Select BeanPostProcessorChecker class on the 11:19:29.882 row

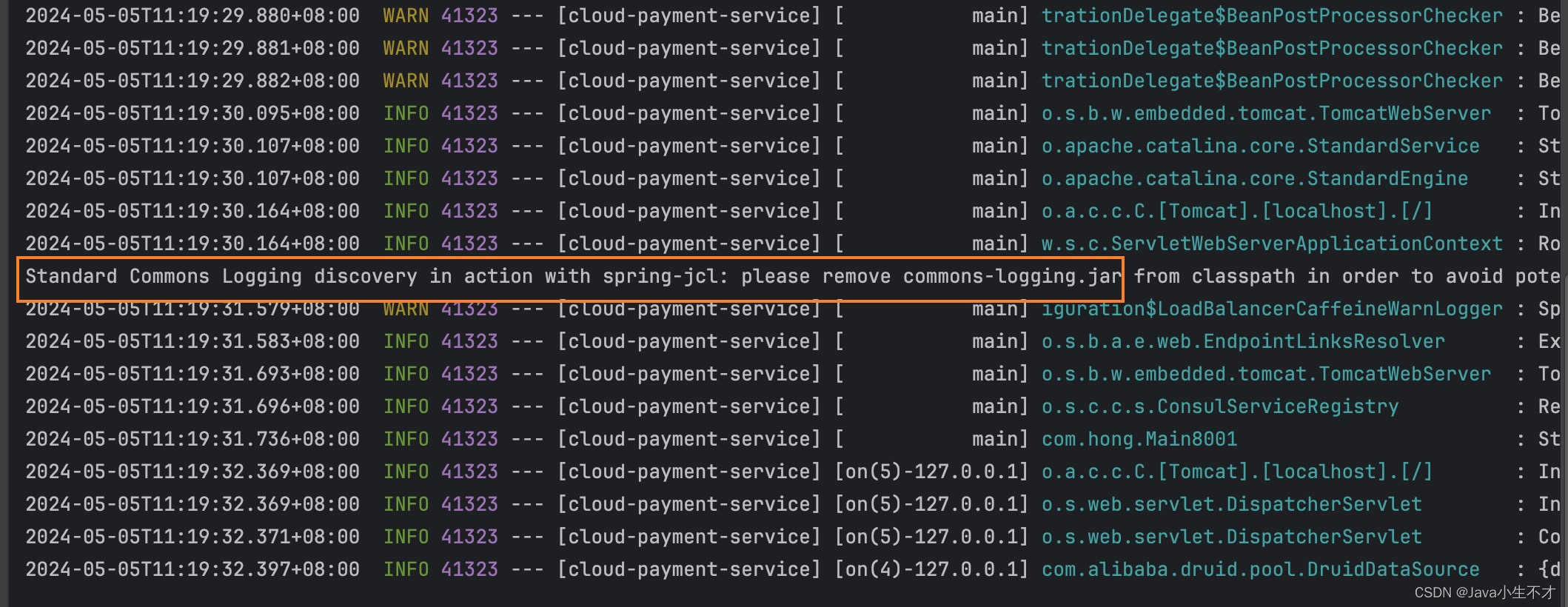coord(1272,81)
